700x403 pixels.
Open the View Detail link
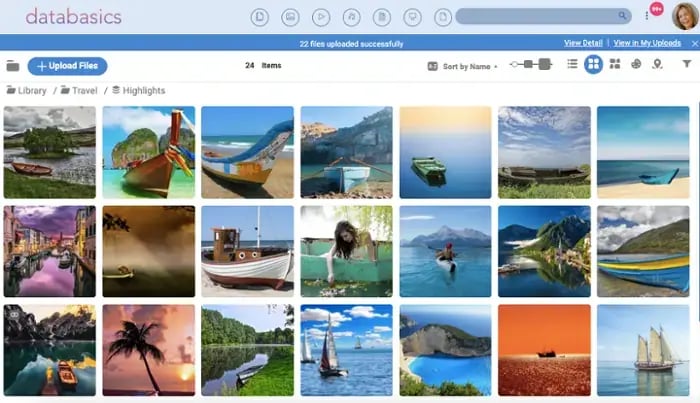pos(583,43)
